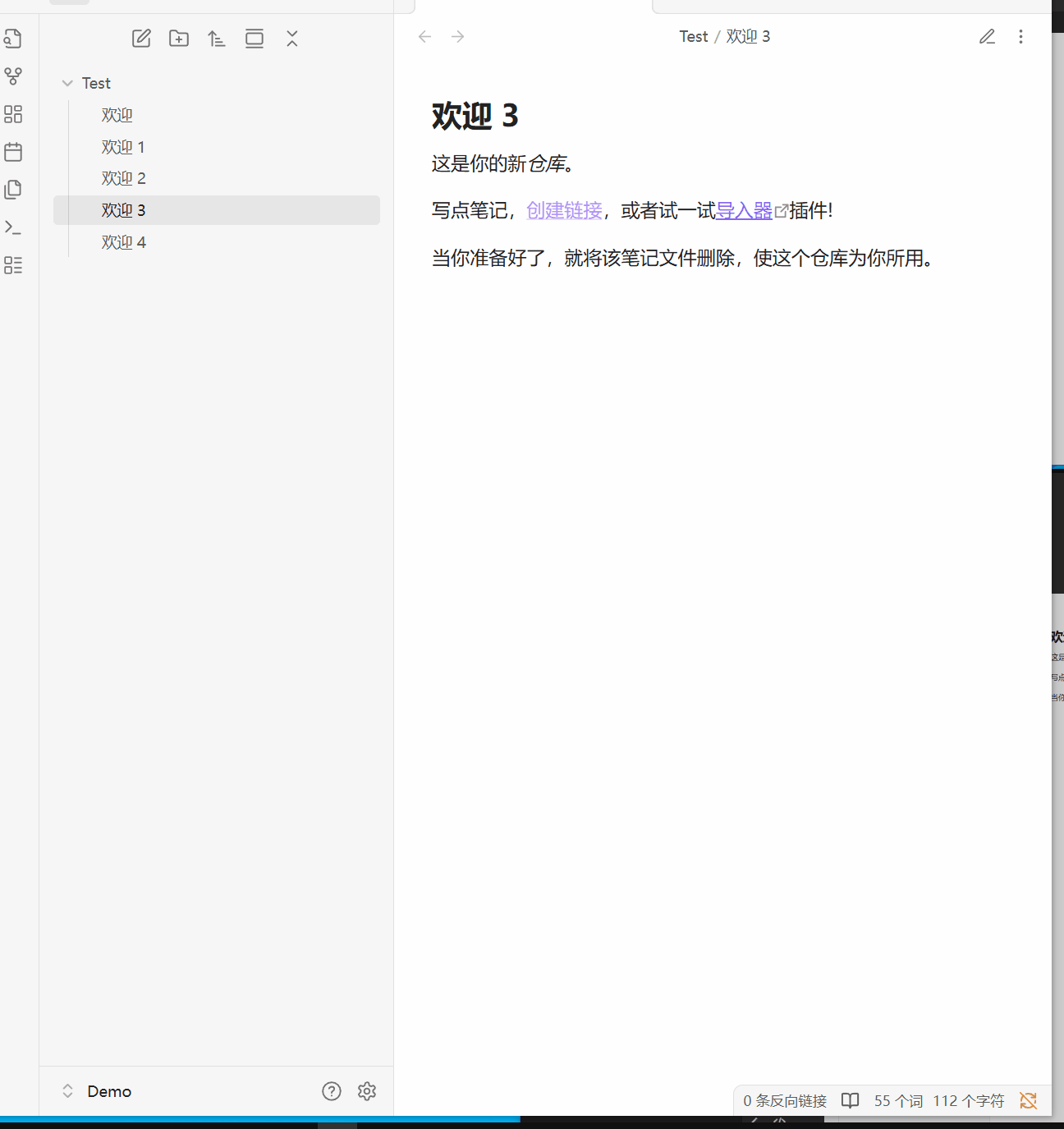This screenshot has width=1064, height=1129.
Task: Create a new canvas from the ribbon
Action: pos(13,114)
